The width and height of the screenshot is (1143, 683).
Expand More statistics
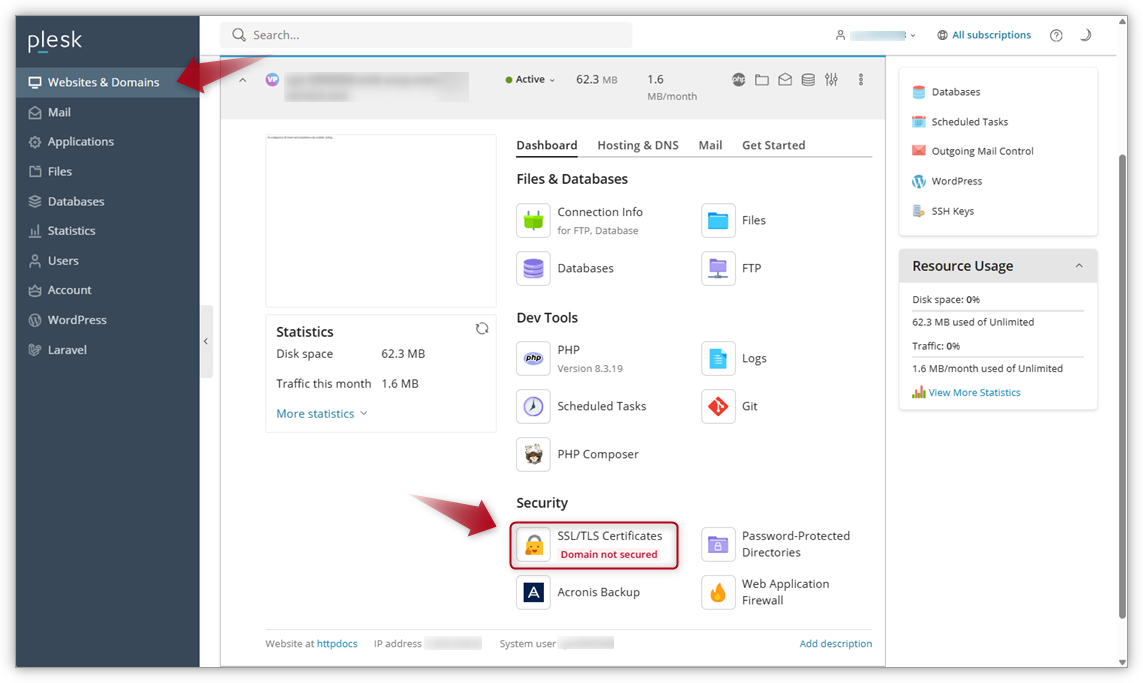pos(322,414)
